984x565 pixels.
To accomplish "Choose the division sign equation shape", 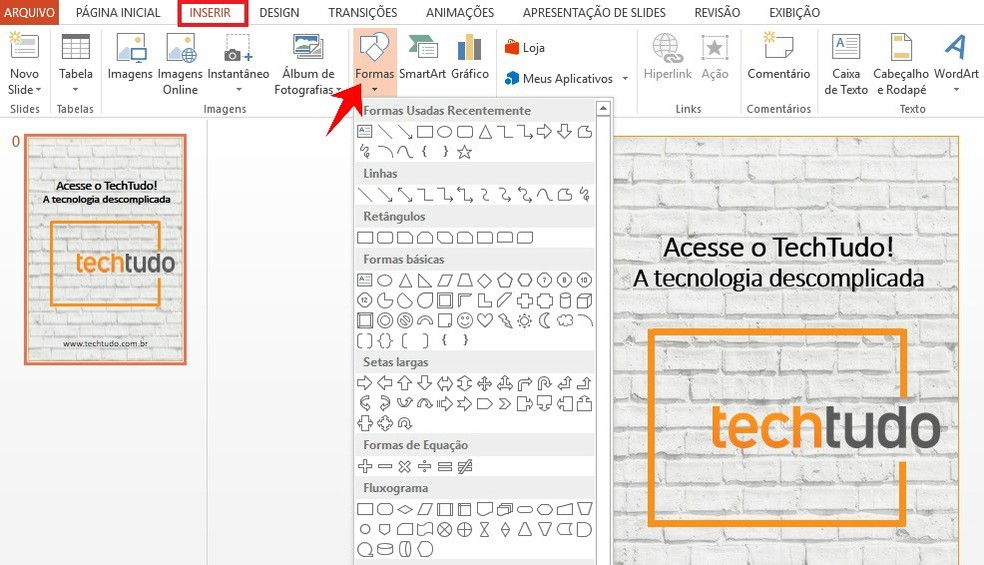I will [x=425, y=466].
